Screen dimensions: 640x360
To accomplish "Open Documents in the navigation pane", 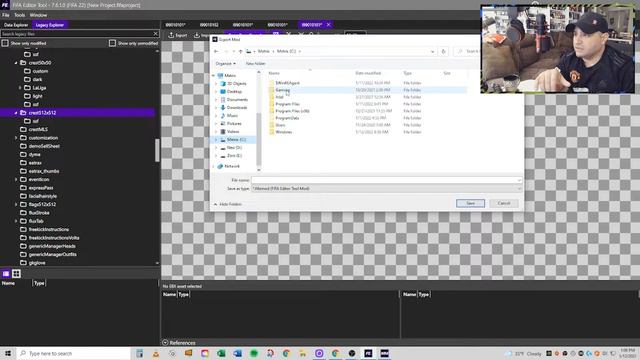I will pyautogui.click(x=237, y=100).
